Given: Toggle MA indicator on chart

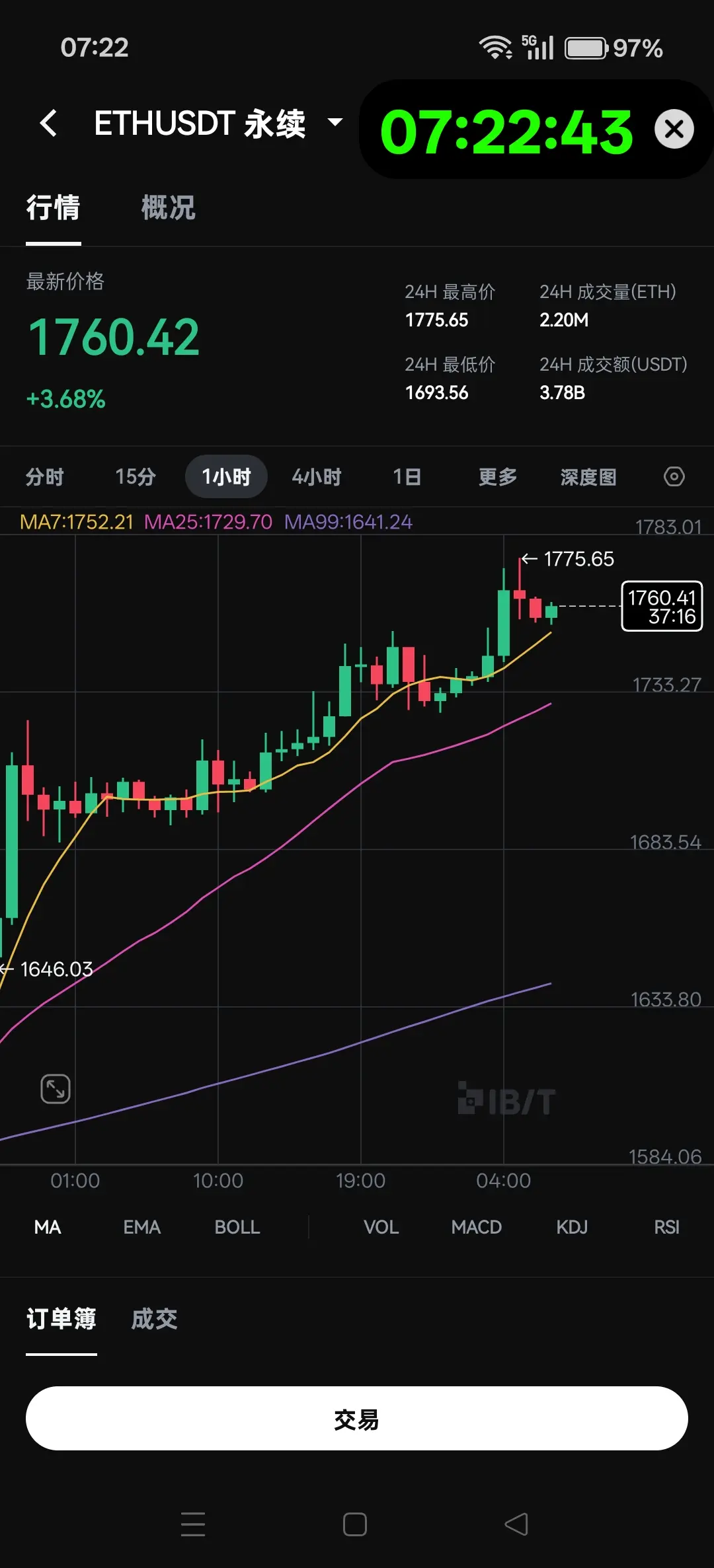Looking at the screenshot, I should click(x=48, y=1227).
